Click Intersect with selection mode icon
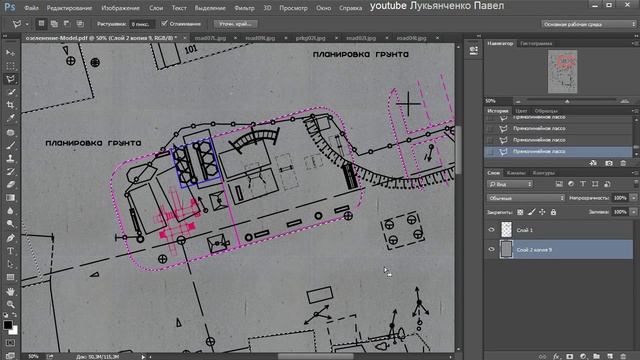The image size is (640, 360). pos(80,24)
